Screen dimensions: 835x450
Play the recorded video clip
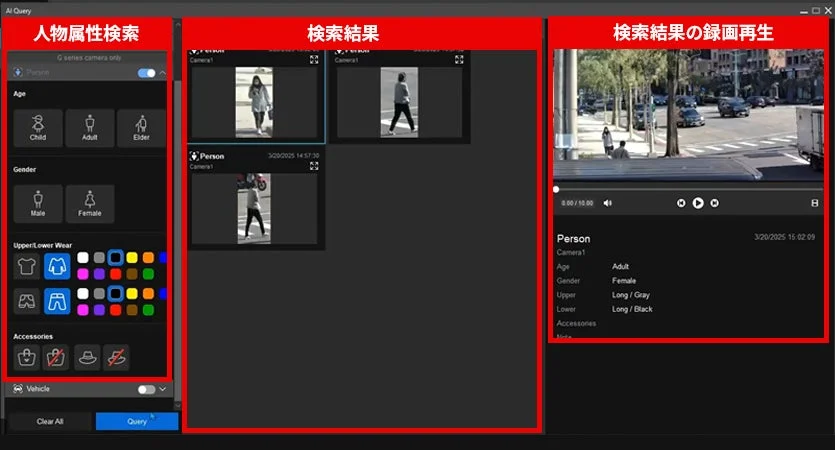click(698, 203)
